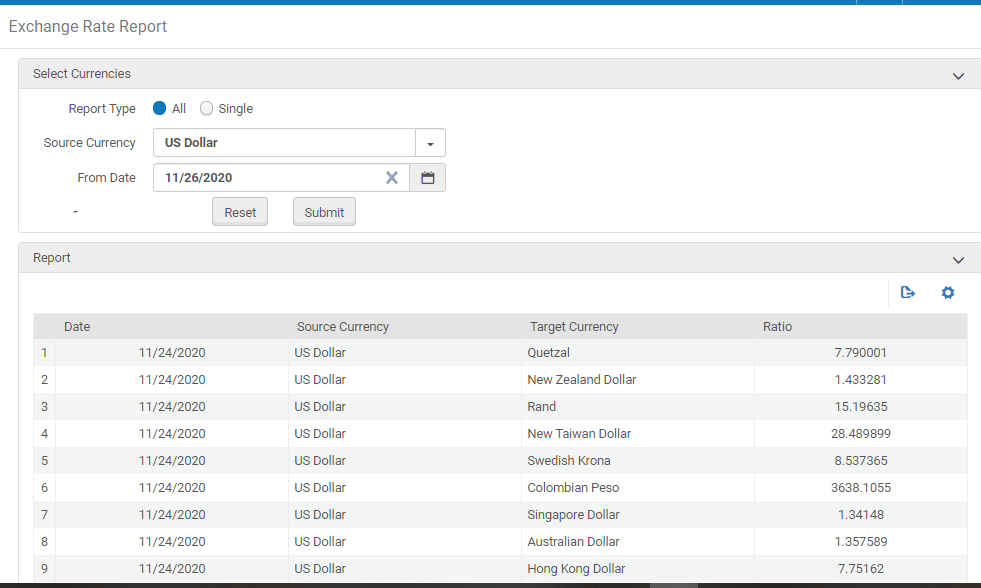The image size is (981, 588).
Task: Click the Hong Kong Dollar cell
Action: 576,569
